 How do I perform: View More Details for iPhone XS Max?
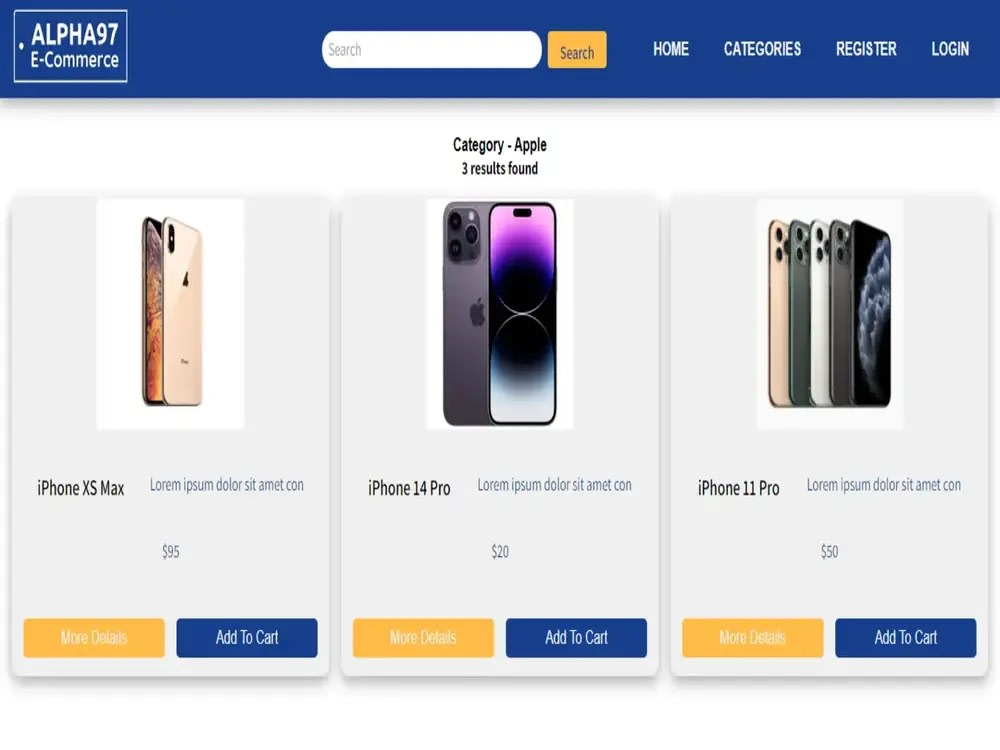pos(94,638)
